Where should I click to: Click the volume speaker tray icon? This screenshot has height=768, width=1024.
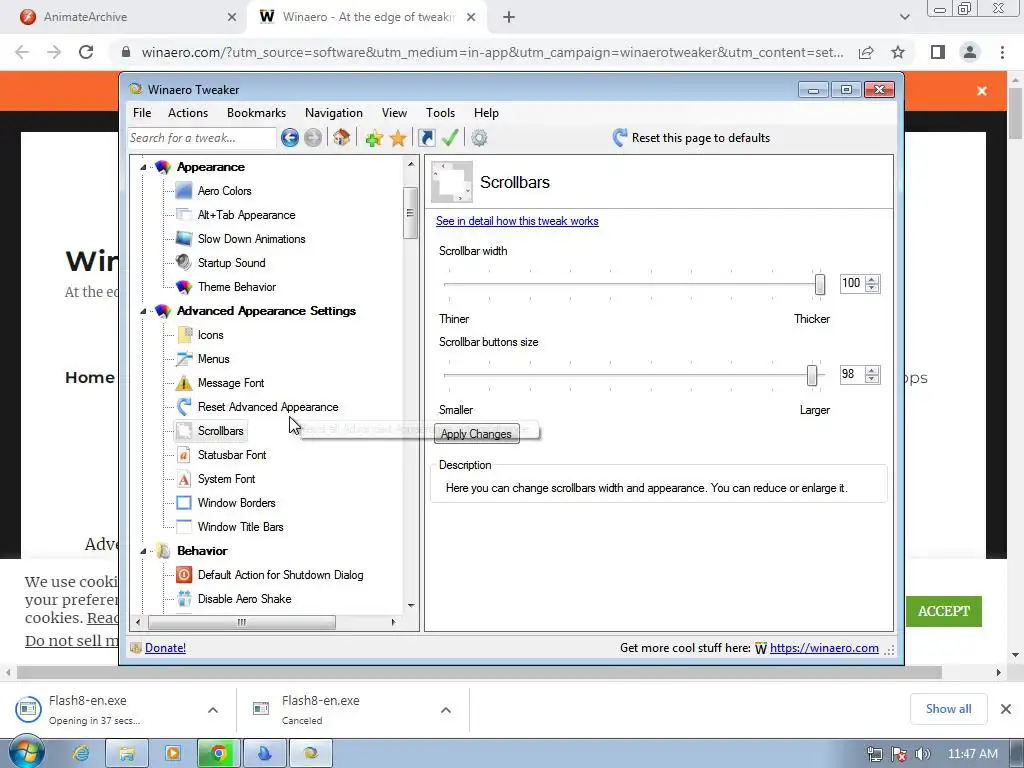[x=923, y=754]
